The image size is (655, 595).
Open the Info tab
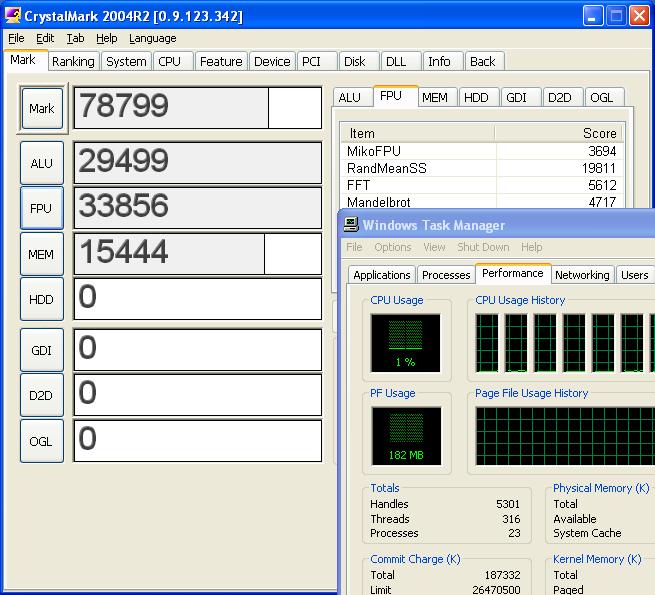443,61
